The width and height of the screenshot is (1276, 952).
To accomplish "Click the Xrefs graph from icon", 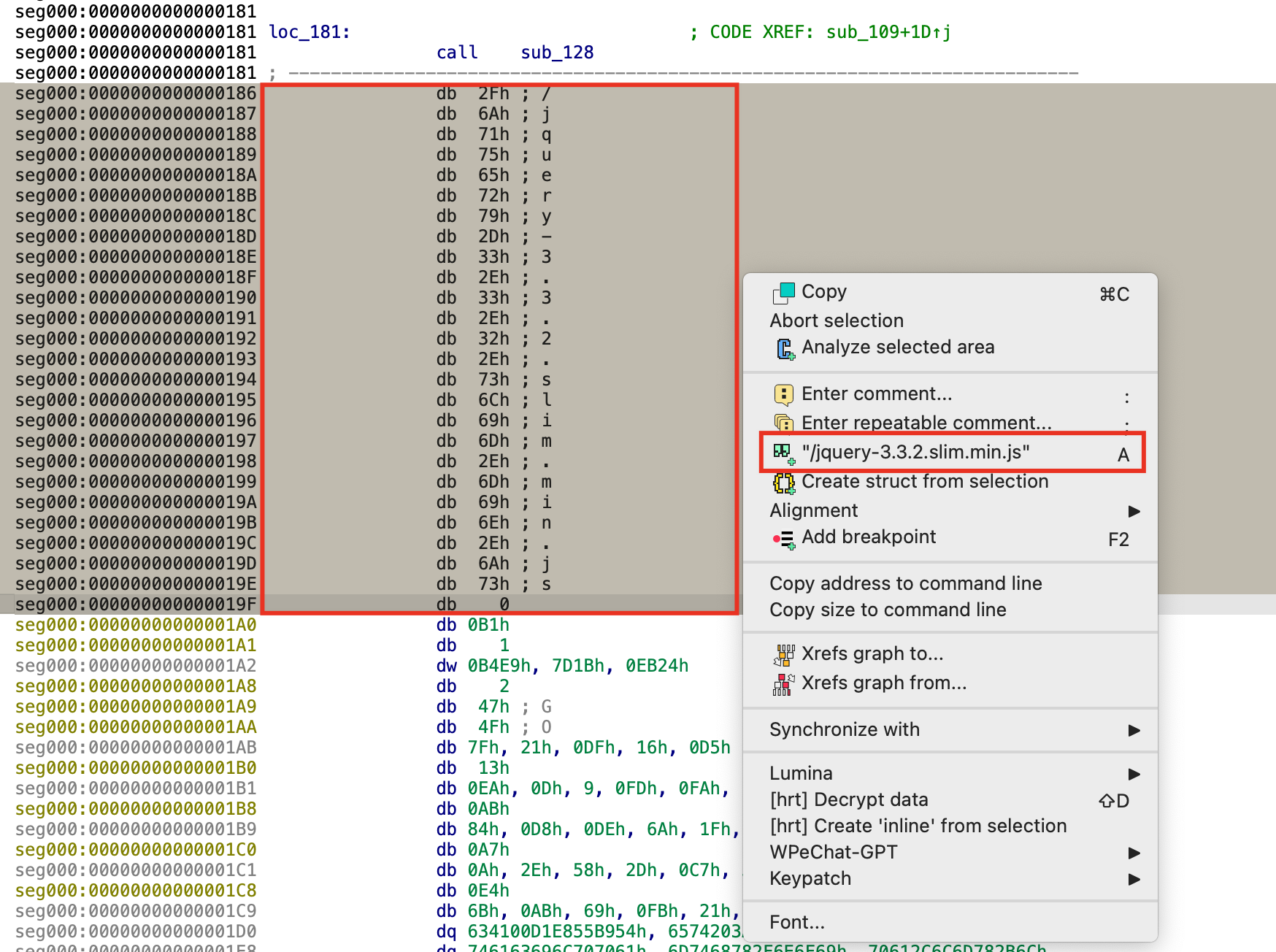I will pyautogui.click(x=785, y=684).
